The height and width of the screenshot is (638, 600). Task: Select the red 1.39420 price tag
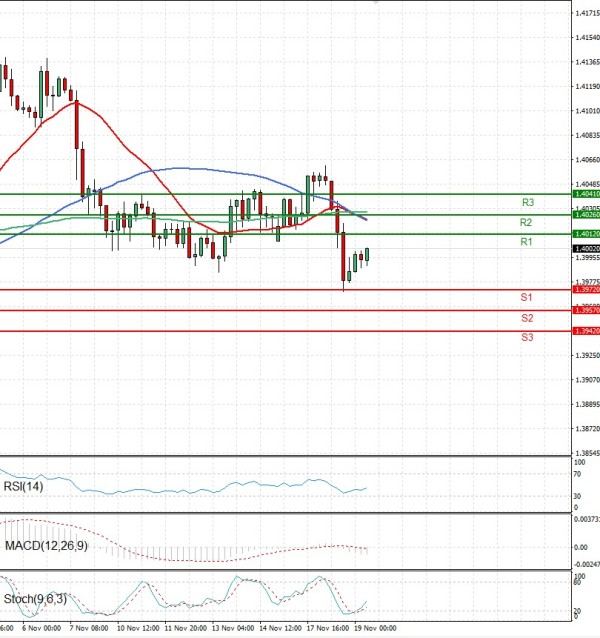coord(586,331)
